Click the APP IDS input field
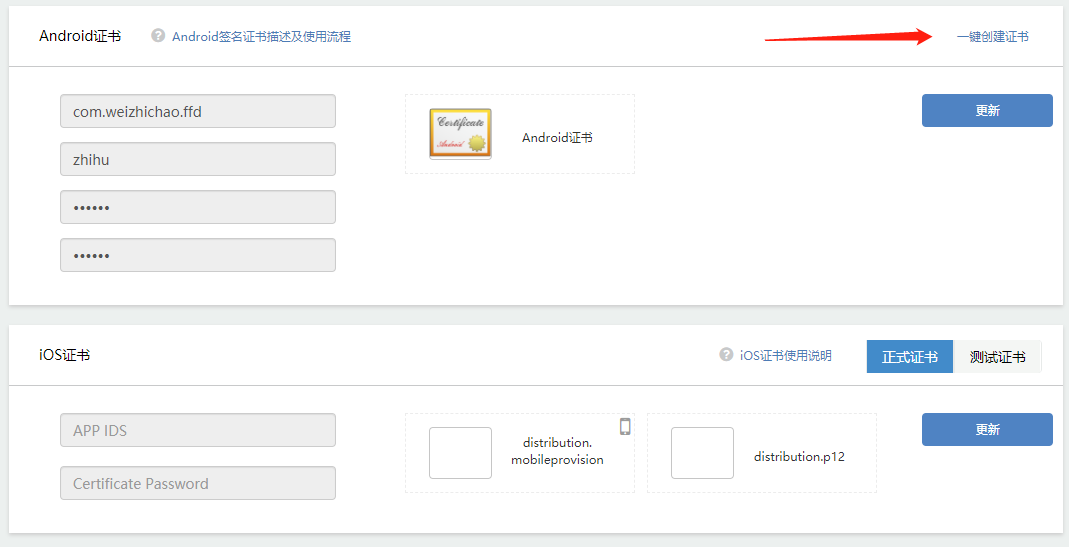Screen dimensions: 1069x547 198,430
